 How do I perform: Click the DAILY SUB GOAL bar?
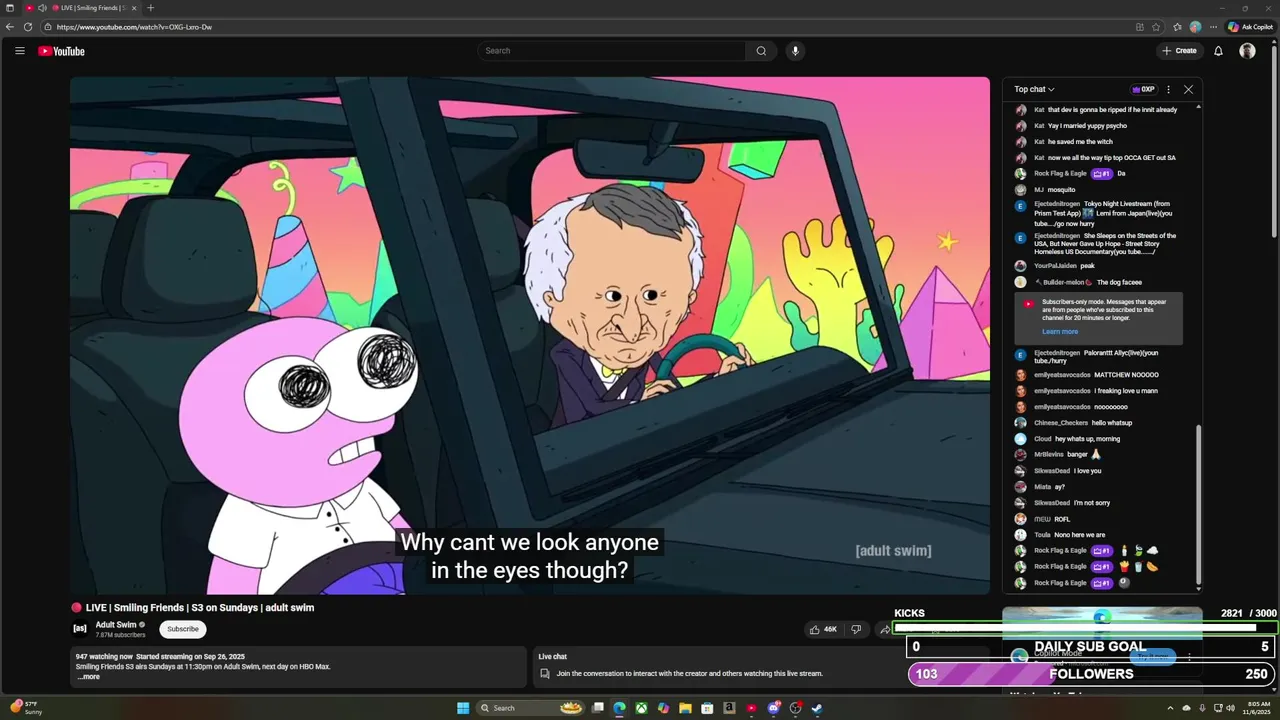[x=1092, y=647]
